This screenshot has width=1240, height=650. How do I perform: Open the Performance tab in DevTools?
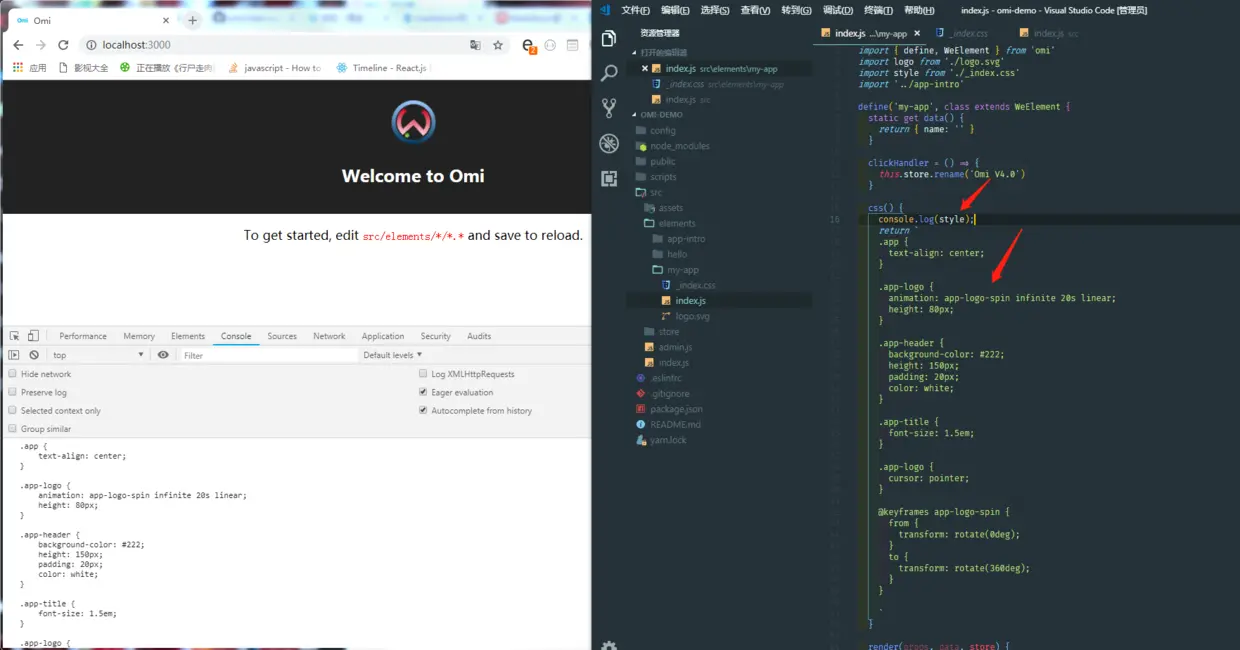pyautogui.click(x=83, y=336)
